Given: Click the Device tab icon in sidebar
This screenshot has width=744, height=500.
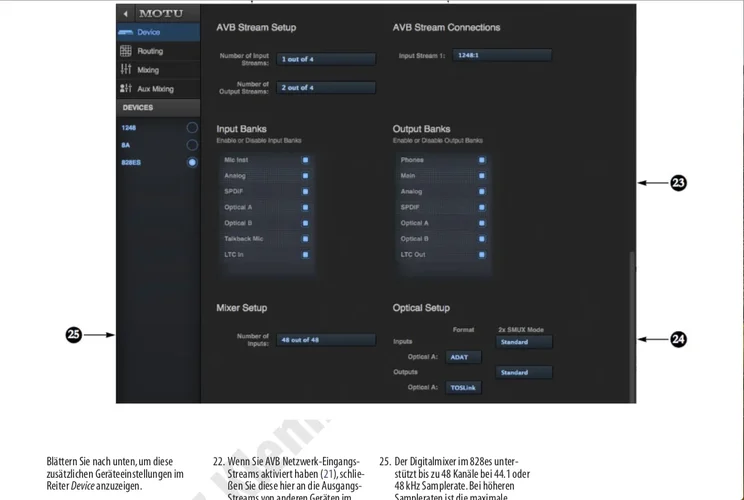Looking at the screenshot, I should point(126,32).
